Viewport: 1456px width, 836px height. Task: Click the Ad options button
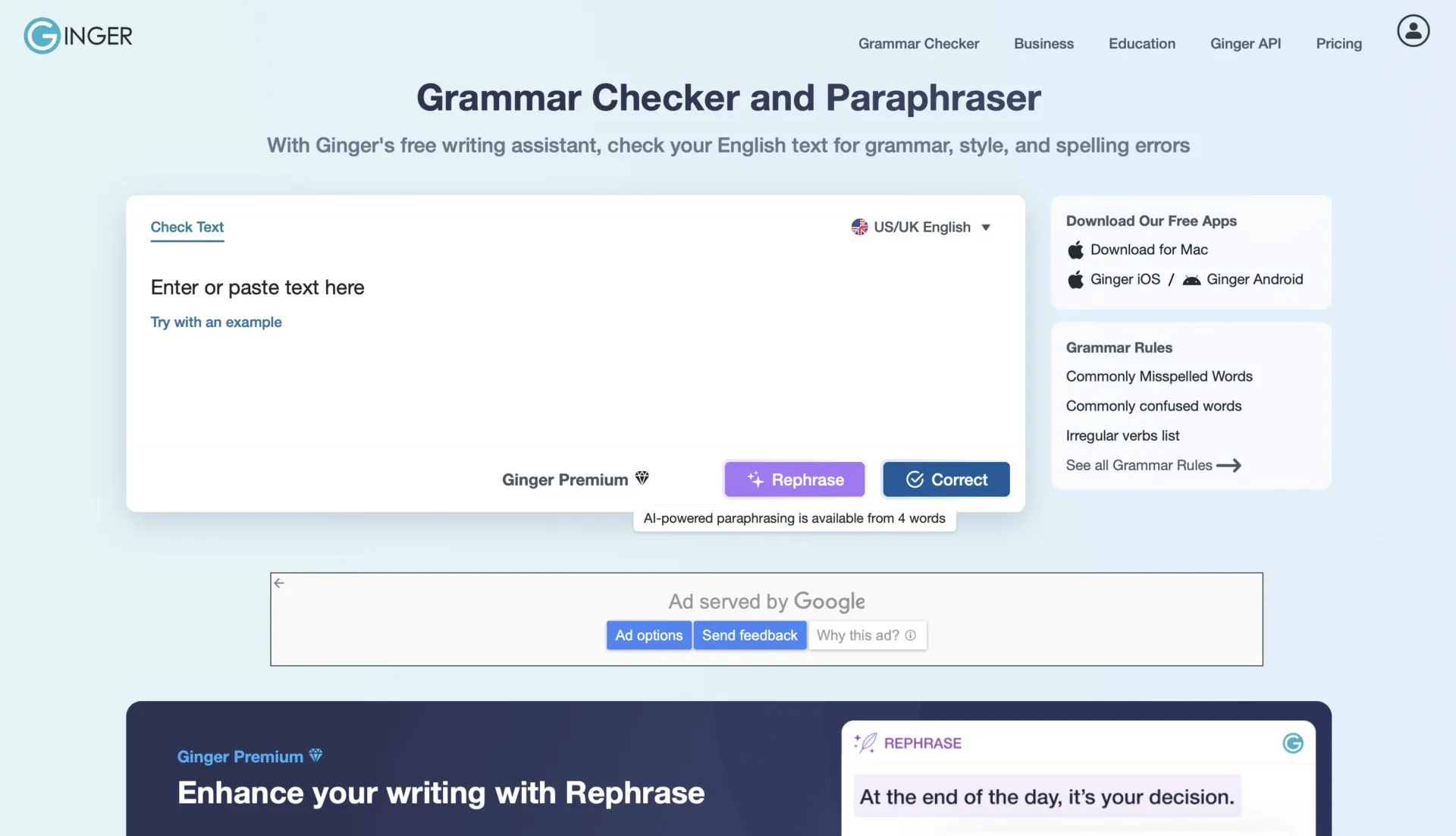(x=648, y=635)
